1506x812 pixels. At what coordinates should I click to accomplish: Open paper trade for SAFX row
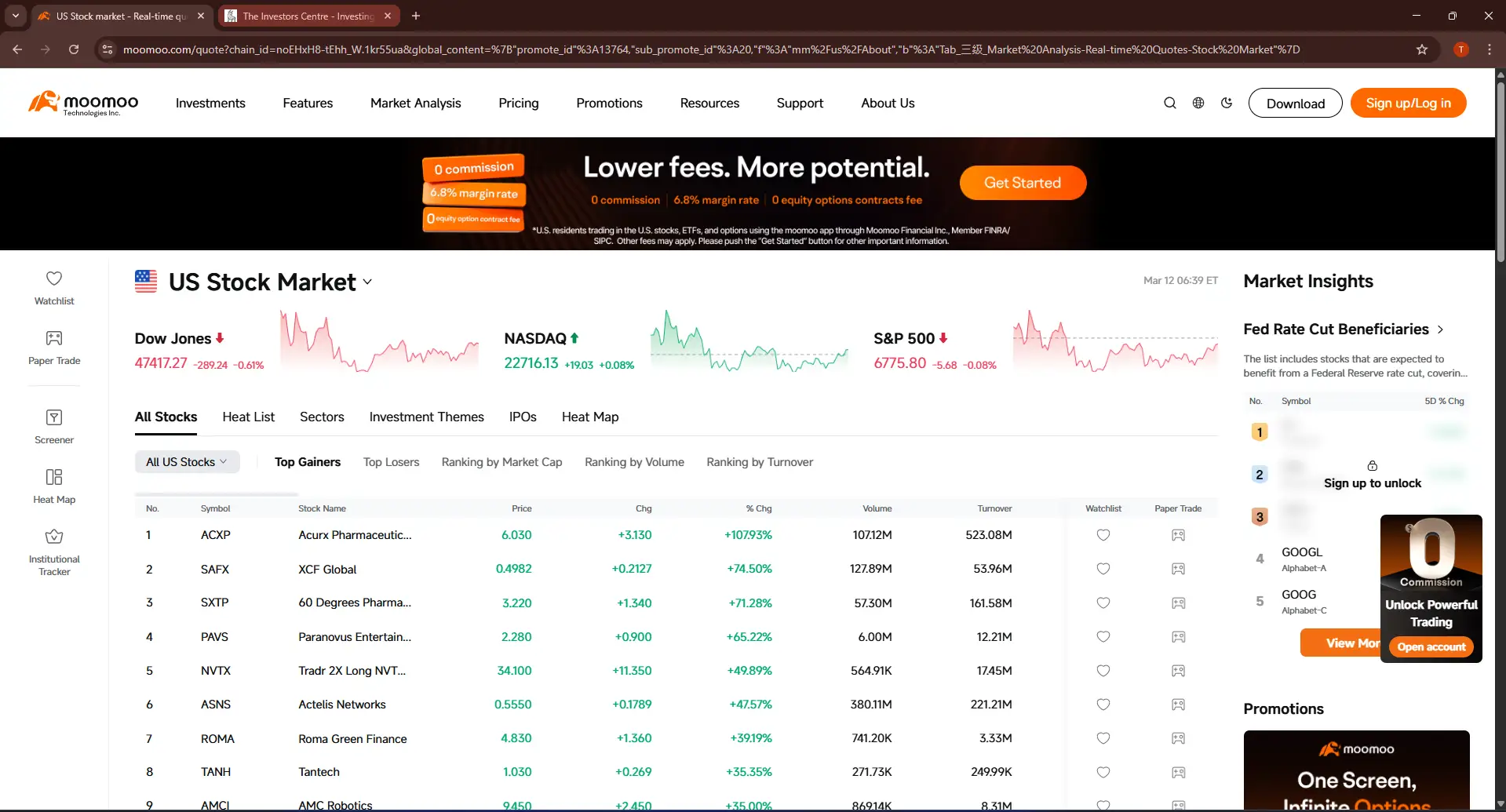pyautogui.click(x=1178, y=569)
